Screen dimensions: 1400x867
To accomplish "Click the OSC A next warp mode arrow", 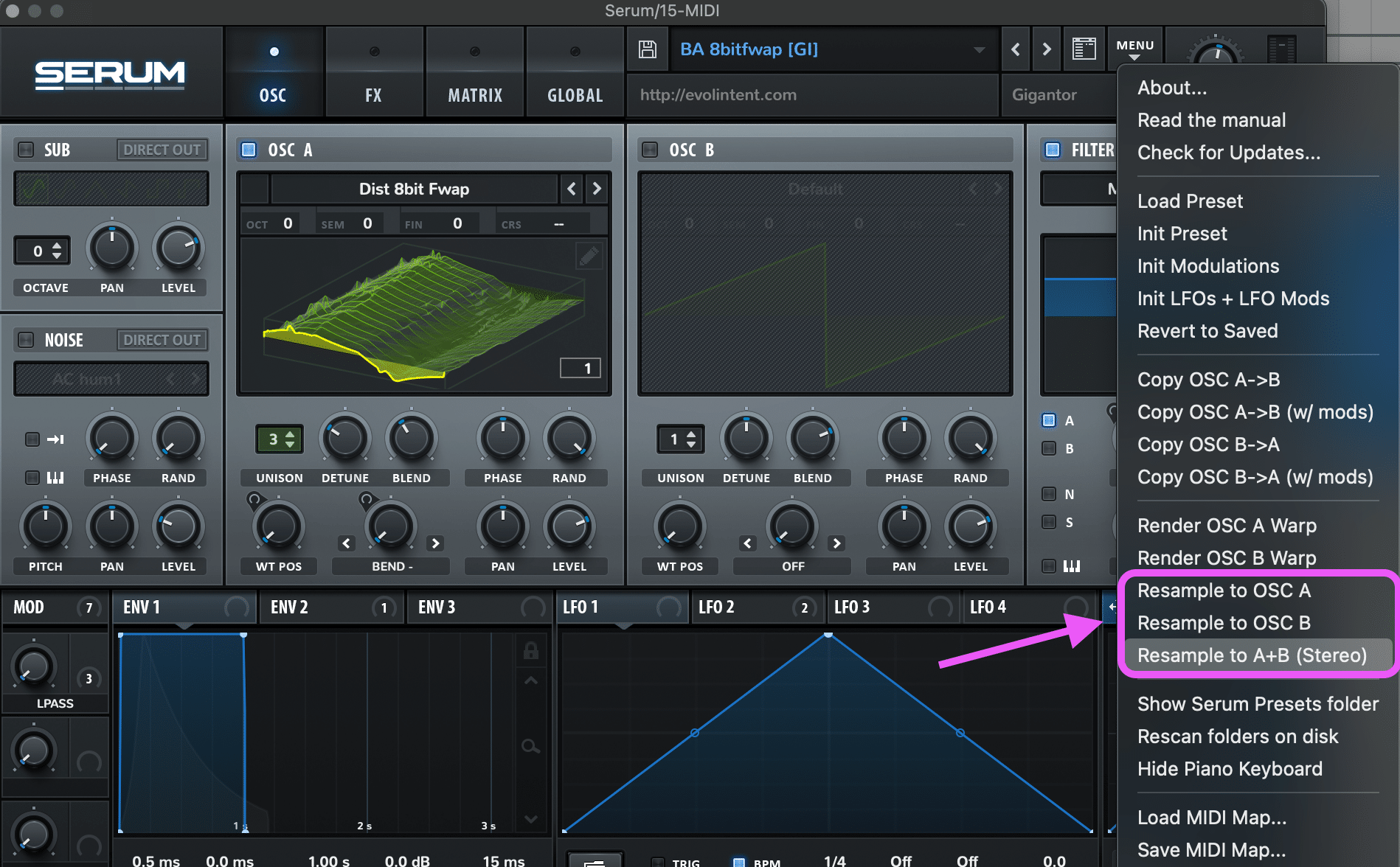I will [435, 543].
